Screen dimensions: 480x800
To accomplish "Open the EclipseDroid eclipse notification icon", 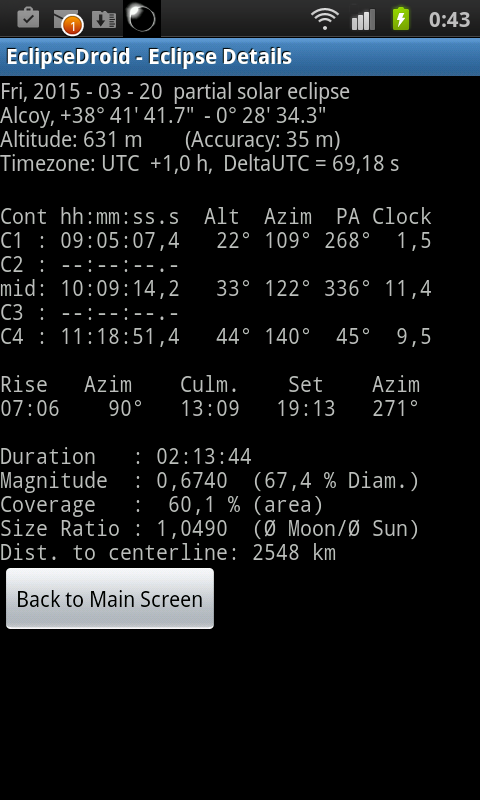I will (142, 18).
